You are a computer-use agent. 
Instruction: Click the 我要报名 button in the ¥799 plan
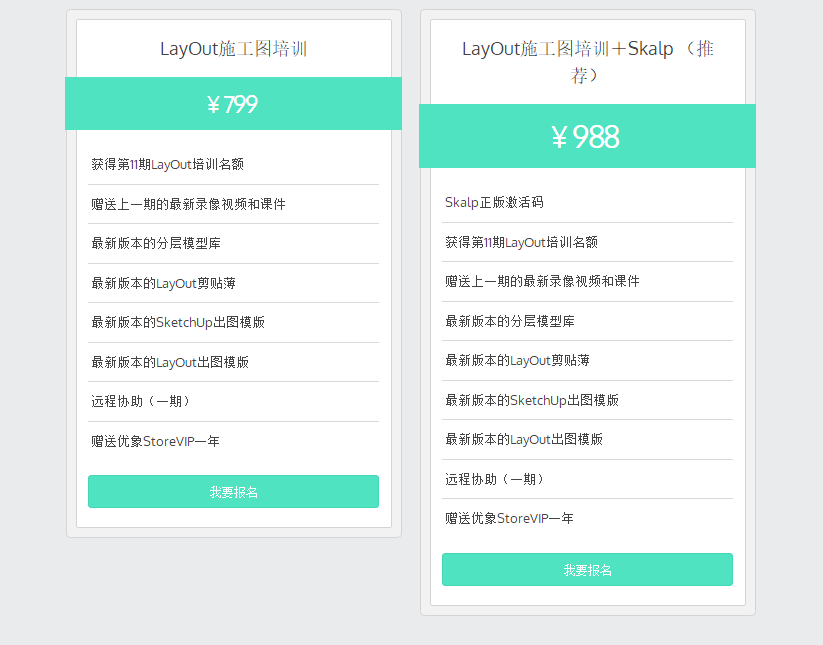(233, 492)
